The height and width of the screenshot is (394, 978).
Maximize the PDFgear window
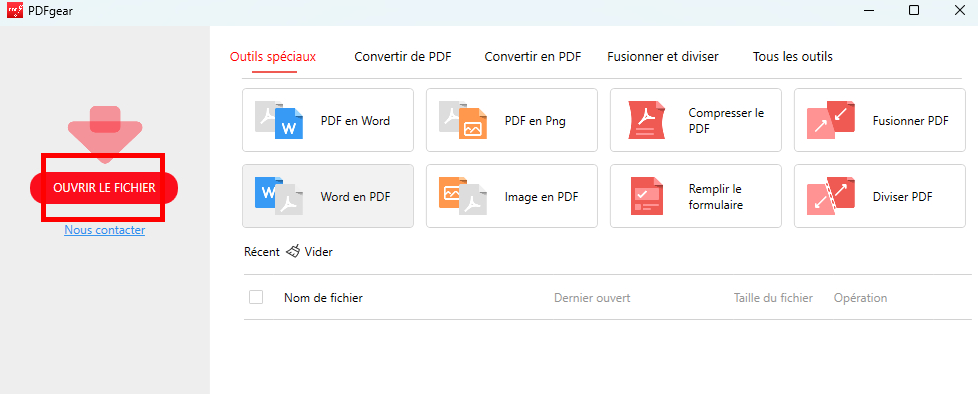click(x=913, y=10)
